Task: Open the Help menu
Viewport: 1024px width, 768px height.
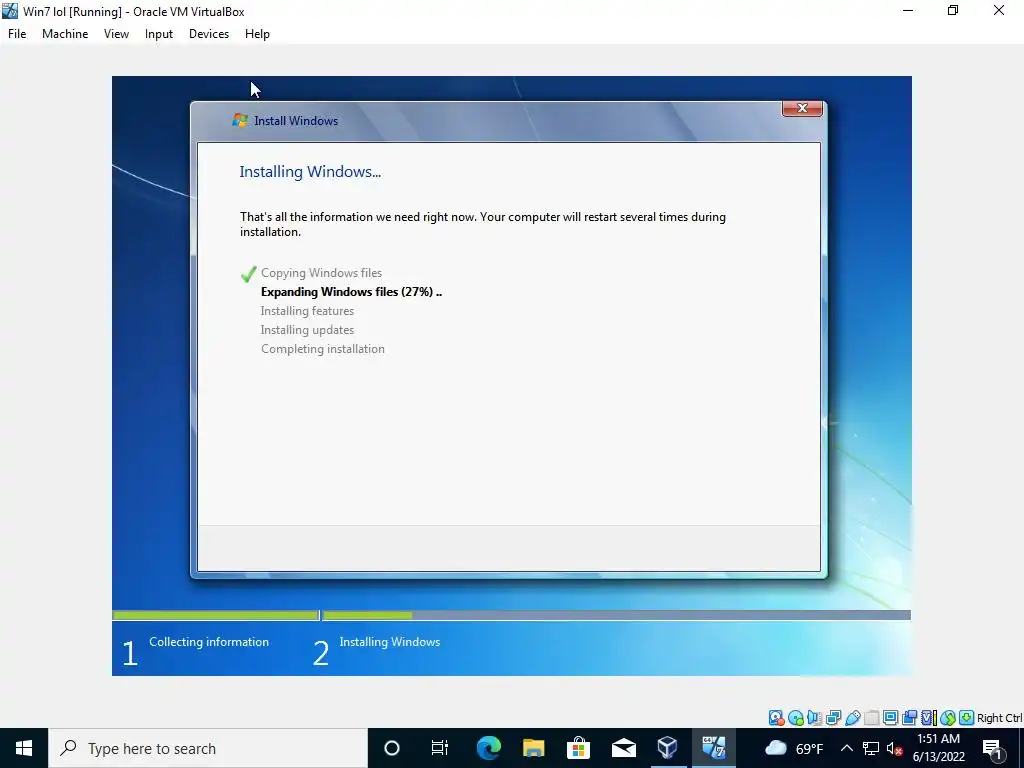Action: click(257, 34)
